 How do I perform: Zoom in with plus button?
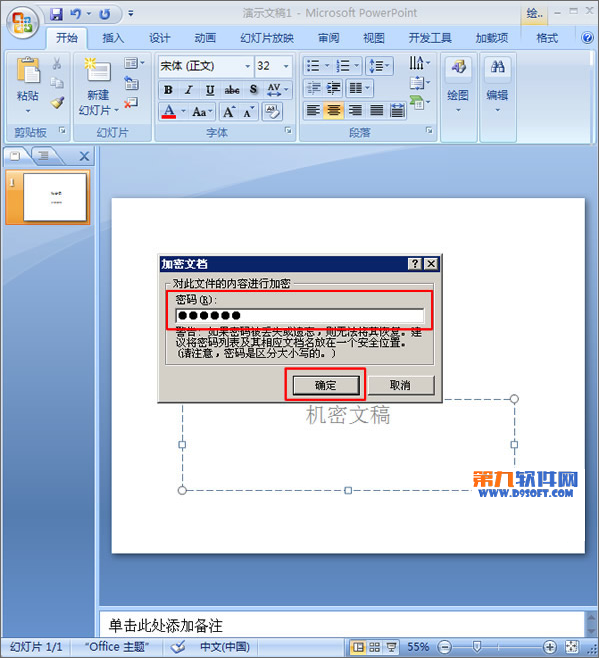click(x=550, y=647)
